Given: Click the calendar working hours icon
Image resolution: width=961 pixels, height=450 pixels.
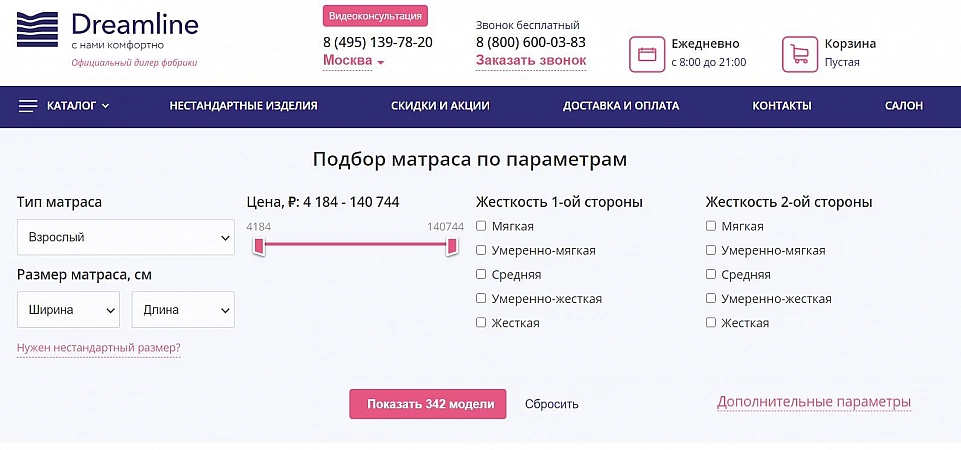Looking at the screenshot, I should [647, 53].
